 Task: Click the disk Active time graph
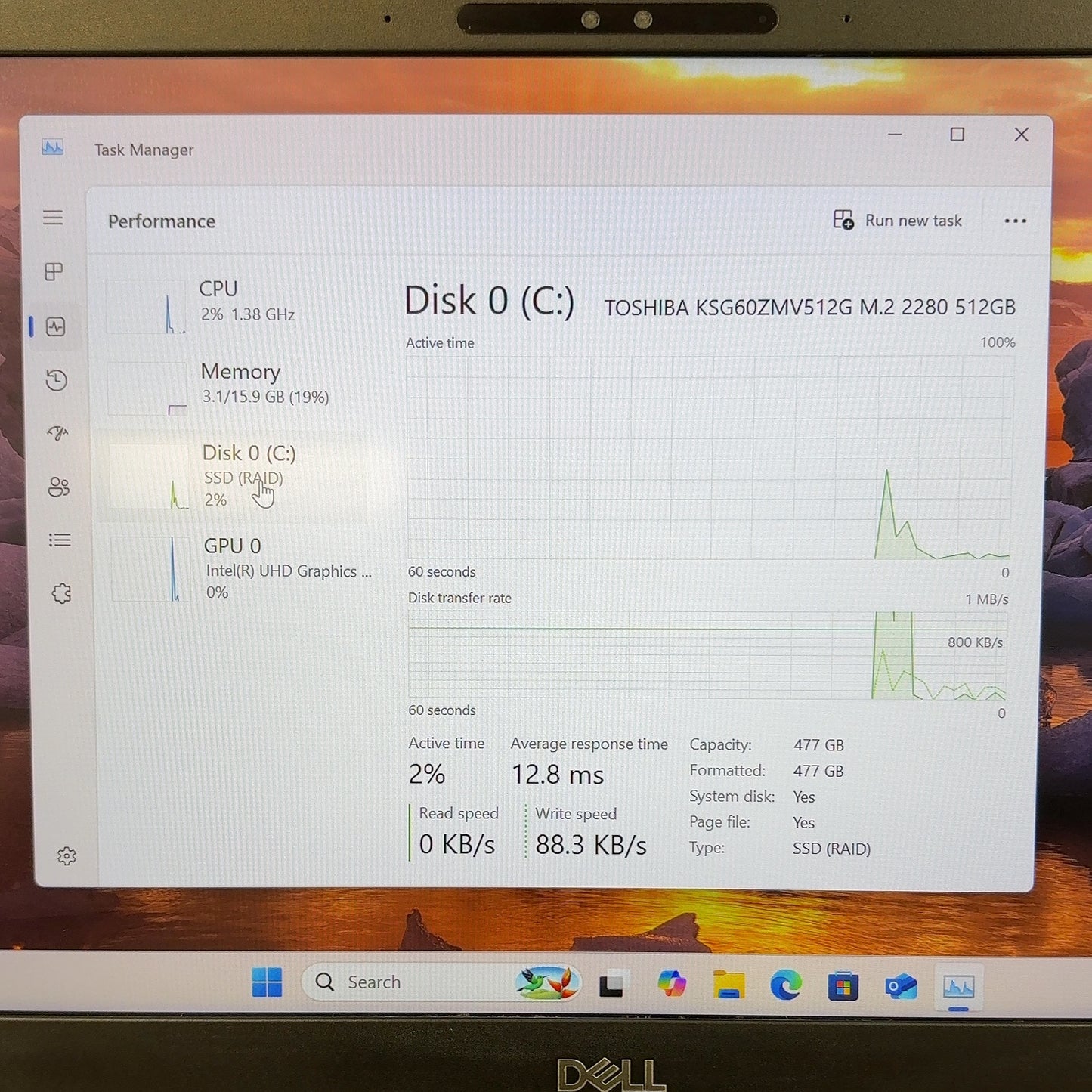pos(709,458)
